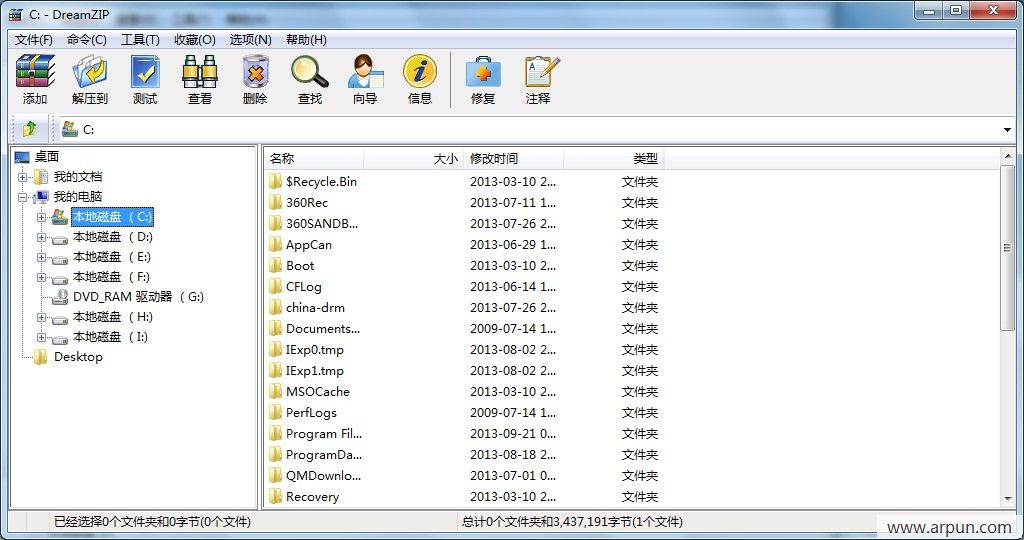Expand the 我的文档 tree node
This screenshot has width=1024, height=540.
(22, 177)
